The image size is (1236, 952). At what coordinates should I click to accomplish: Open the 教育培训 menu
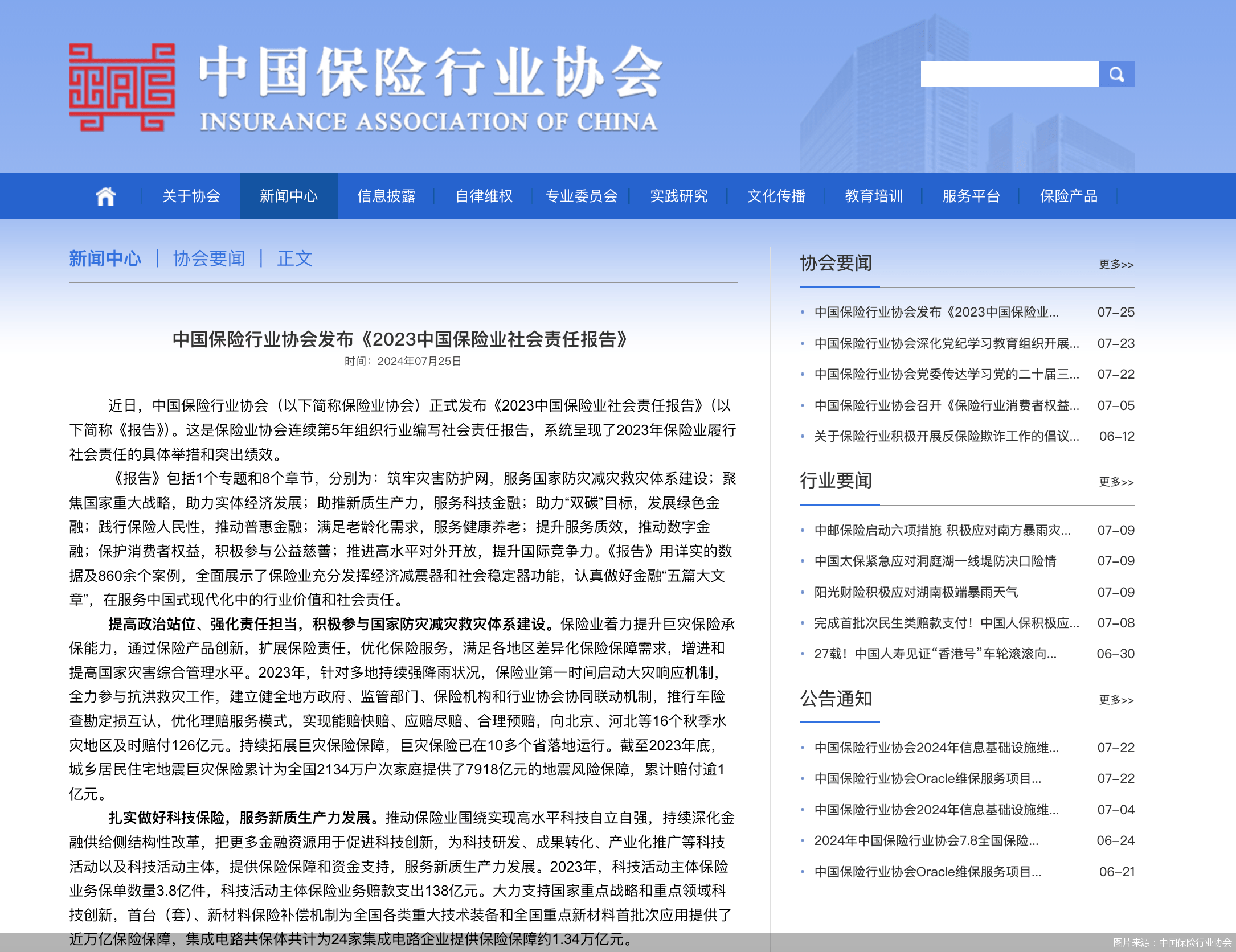pos(874,196)
